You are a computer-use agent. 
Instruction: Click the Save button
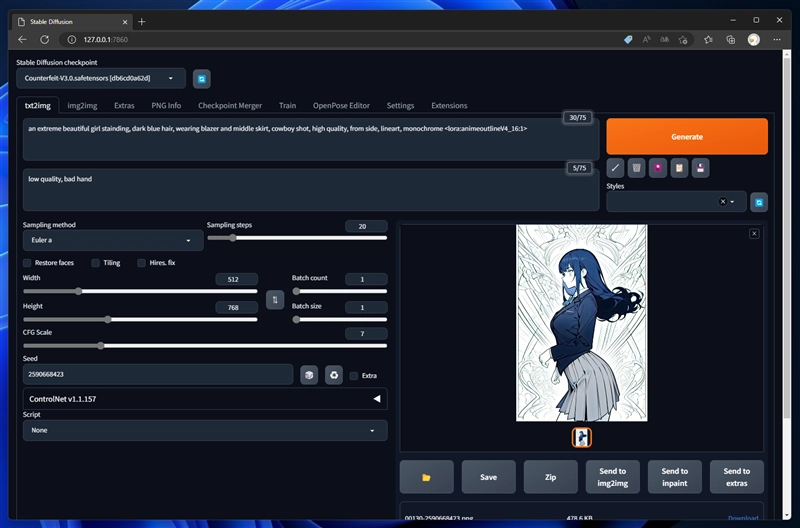click(x=488, y=477)
